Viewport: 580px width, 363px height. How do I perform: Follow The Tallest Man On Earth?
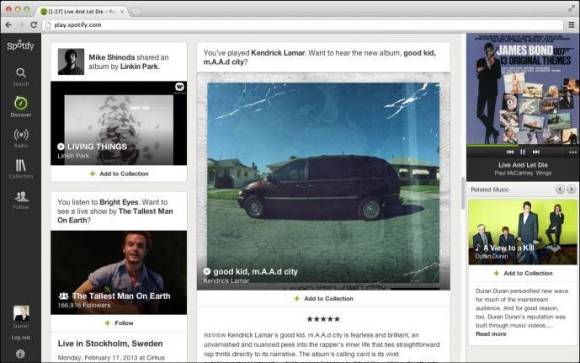point(119,323)
